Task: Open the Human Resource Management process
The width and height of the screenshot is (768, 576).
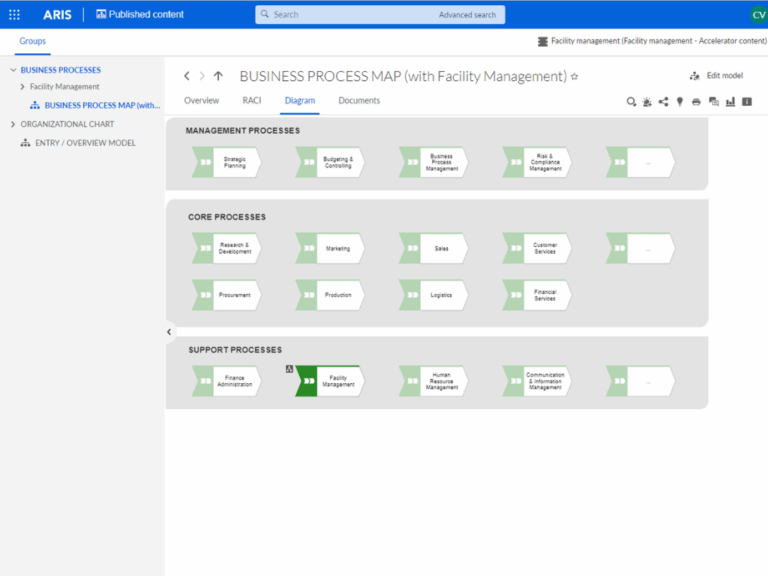Action: point(433,381)
